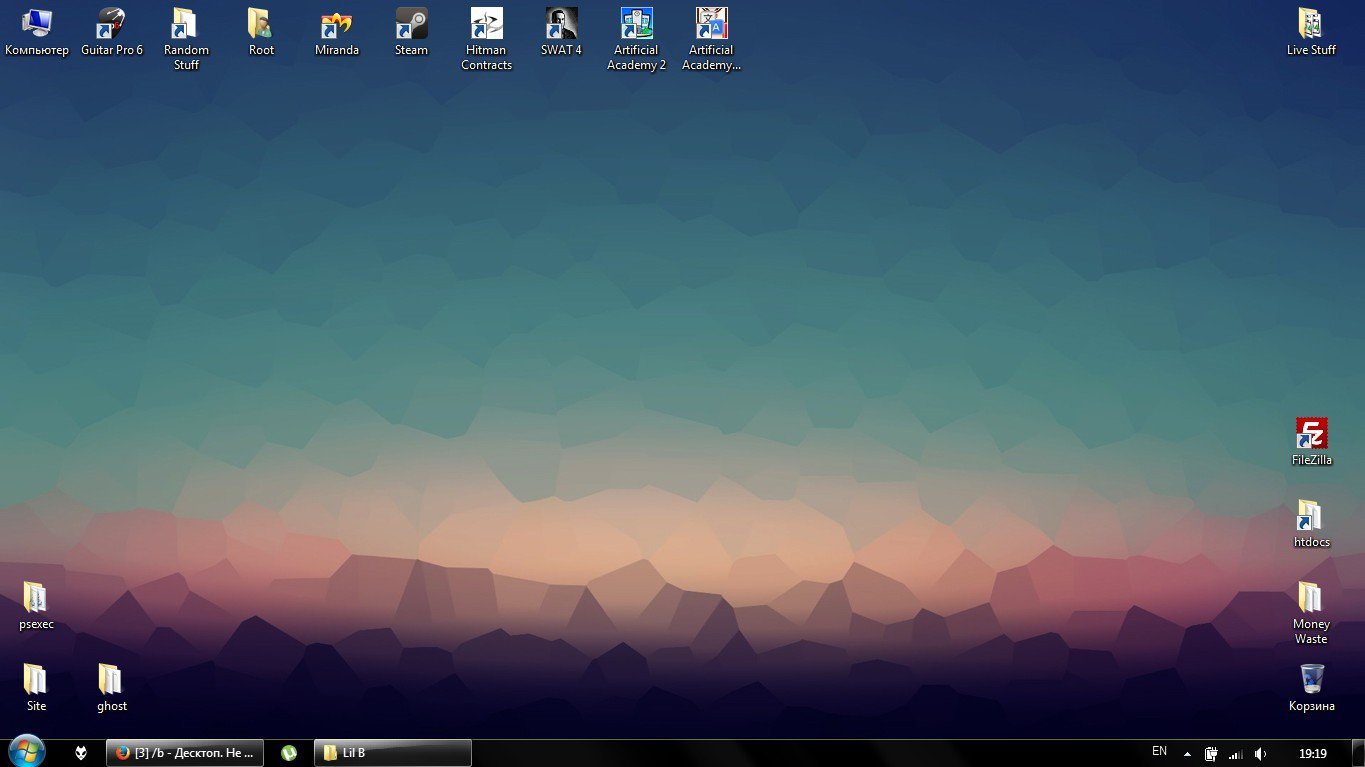Select the Hitman Contracts shortcut
The height and width of the screenshot is (767, 1365).
[x=487, y=39]
